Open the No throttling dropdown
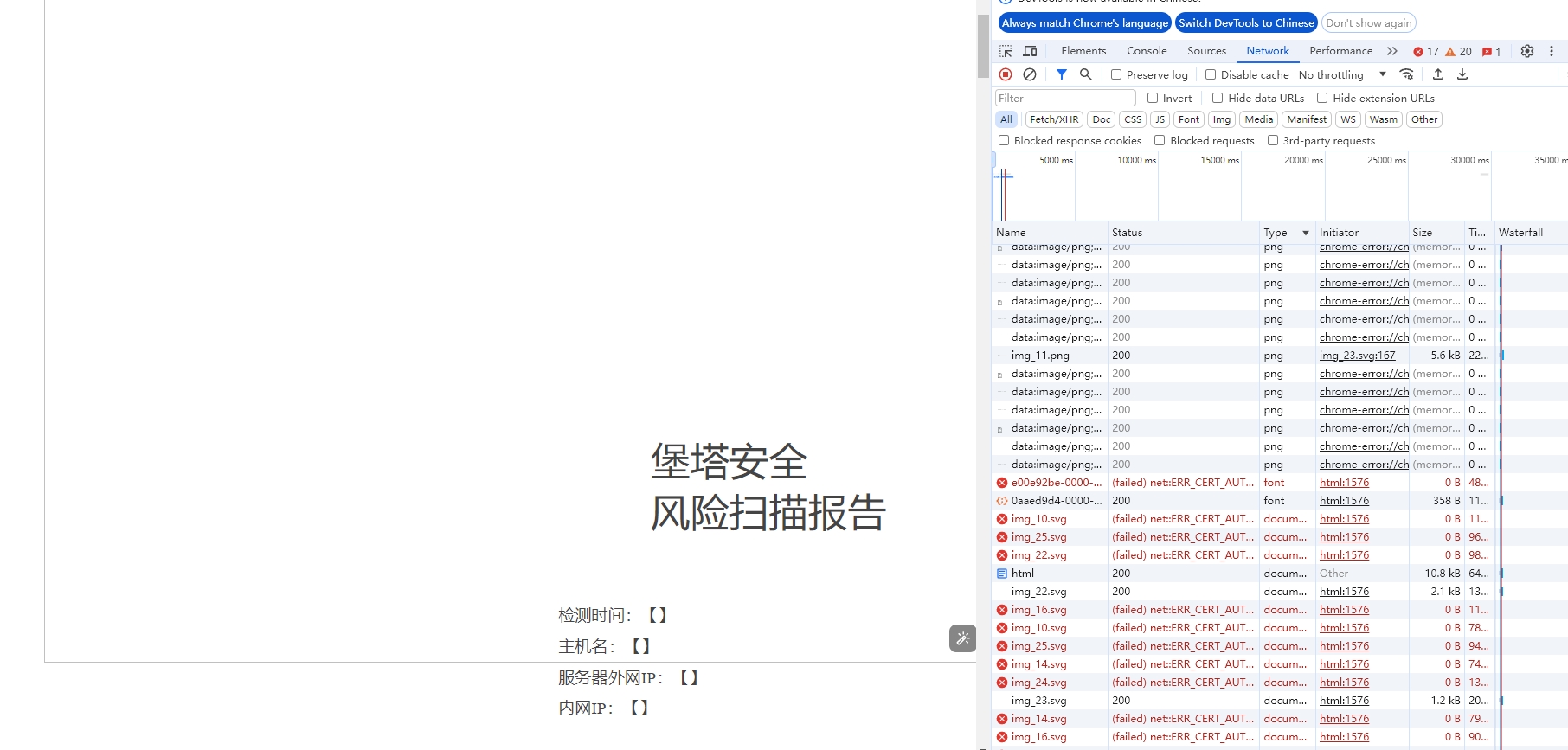The width and height of the screenshot is (1568, 750). [1342, 75]
